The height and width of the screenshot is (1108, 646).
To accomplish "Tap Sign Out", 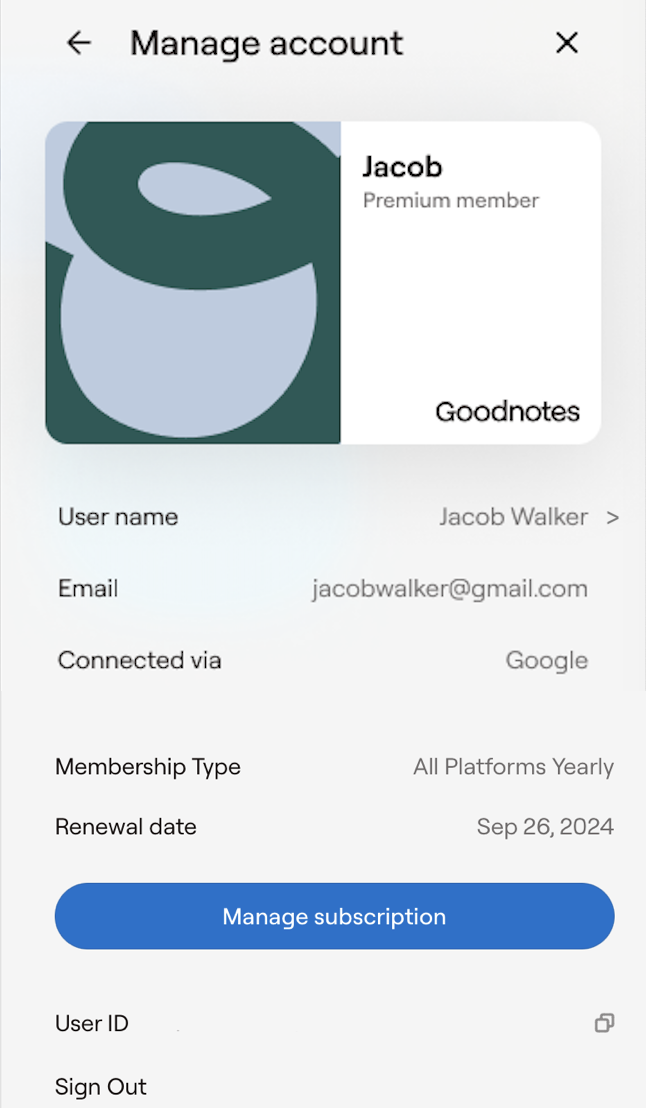I will coord(101,1087).
